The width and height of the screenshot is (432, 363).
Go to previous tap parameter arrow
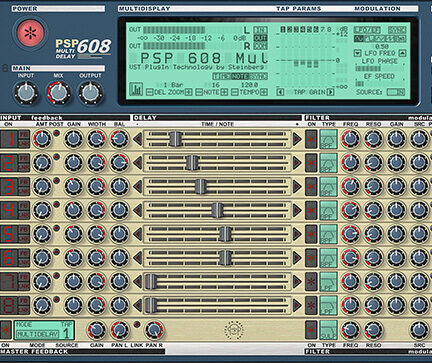[x=281, y=92]
